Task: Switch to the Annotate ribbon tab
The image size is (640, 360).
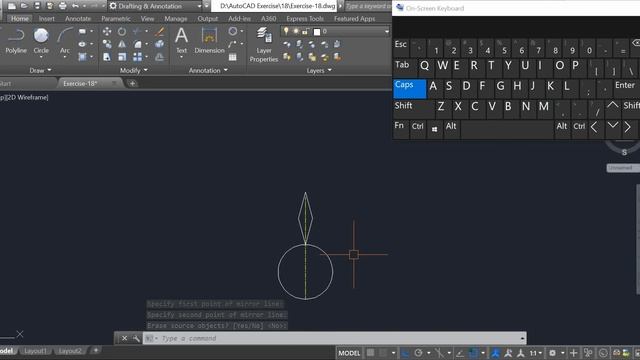Action: pyautogui.click(x=78, y=18)
